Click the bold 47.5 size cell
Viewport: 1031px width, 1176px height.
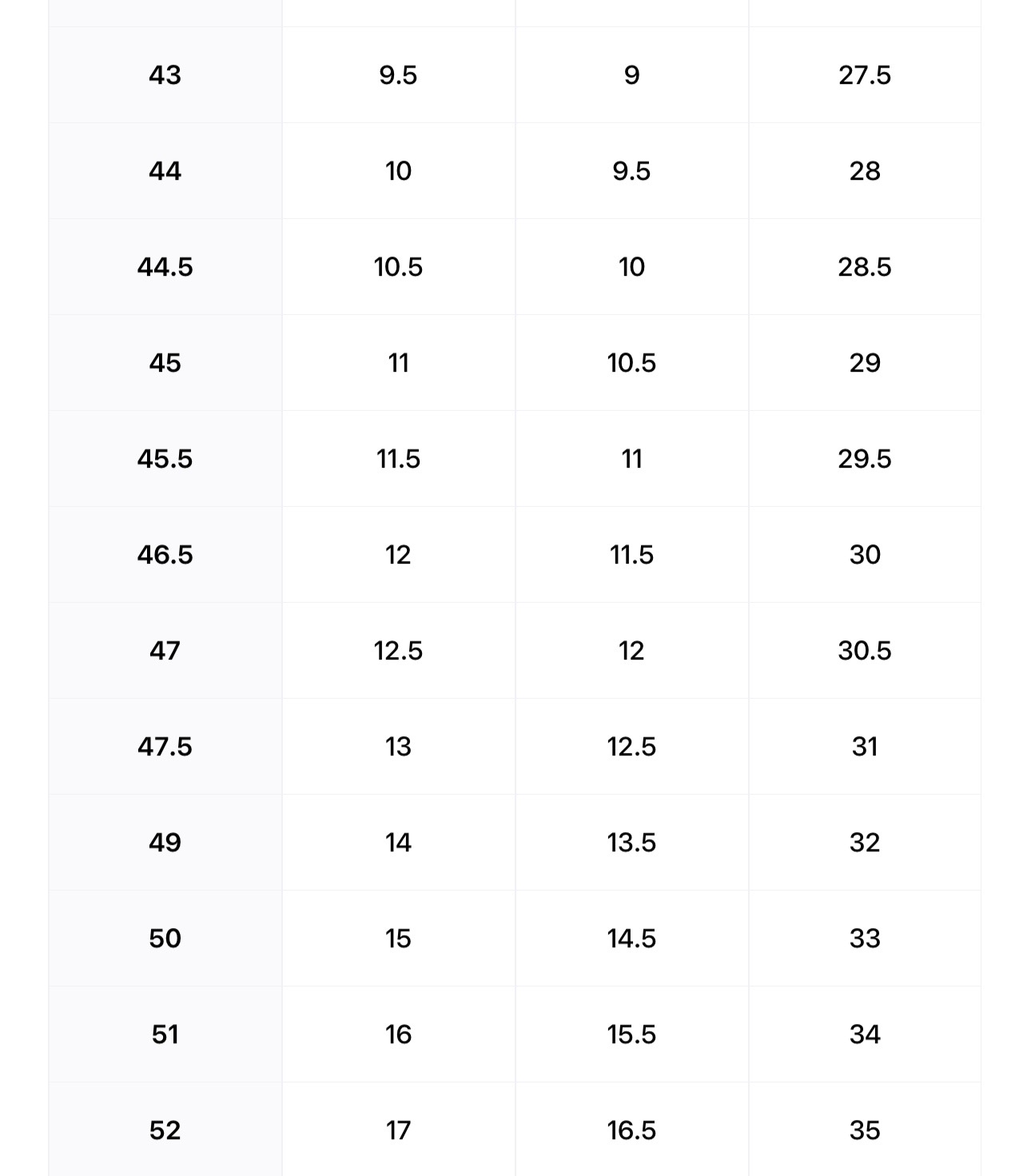(x=165, y=747)
